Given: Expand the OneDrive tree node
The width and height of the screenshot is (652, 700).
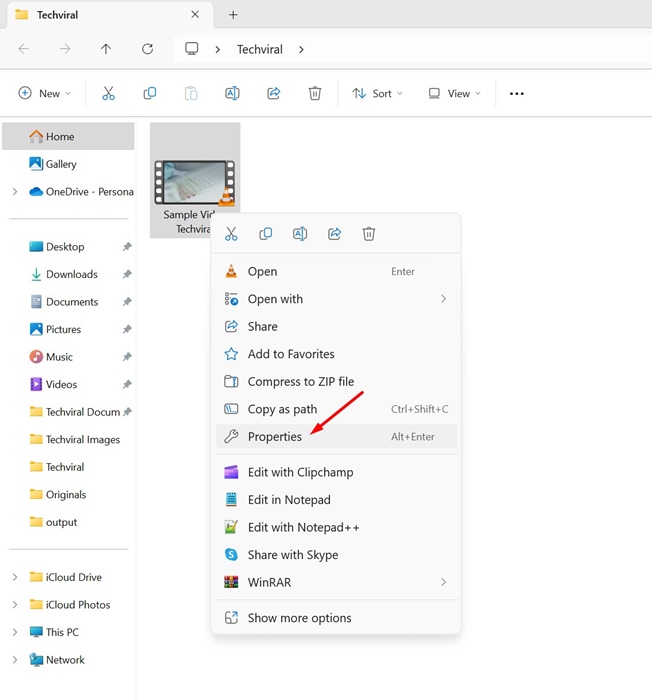Looking at the screenshot, I should [x=15, y=192].
